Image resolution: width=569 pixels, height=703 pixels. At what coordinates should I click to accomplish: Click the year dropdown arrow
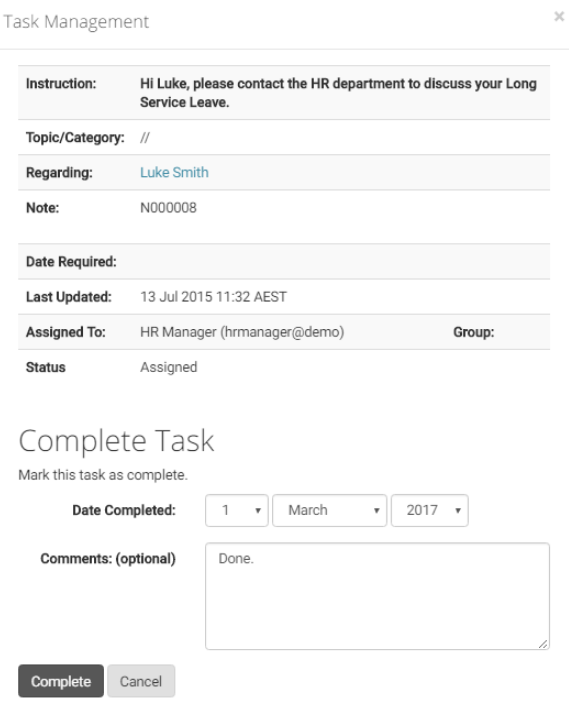[458, 511]
